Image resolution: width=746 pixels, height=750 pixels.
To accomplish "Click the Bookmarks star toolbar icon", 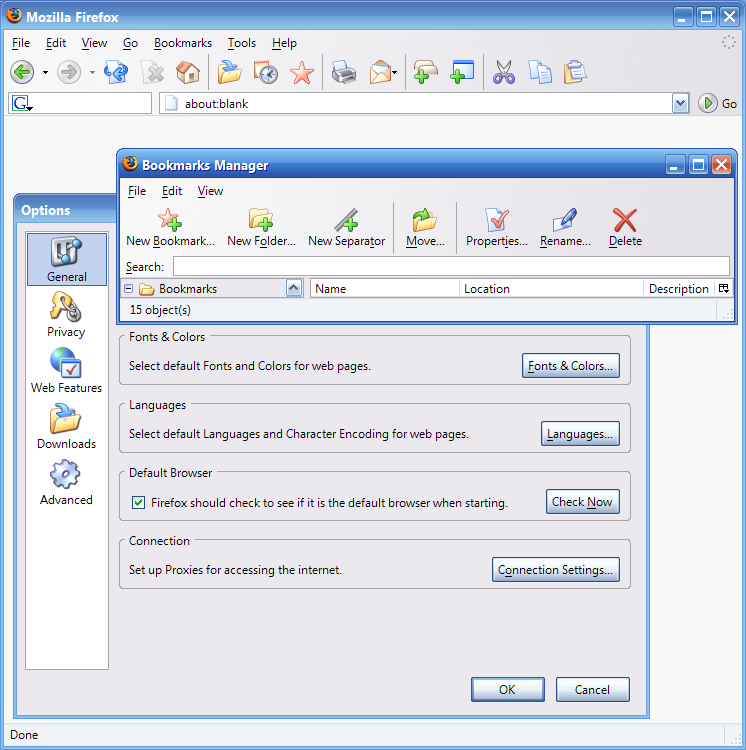I will tap(302, 73).
